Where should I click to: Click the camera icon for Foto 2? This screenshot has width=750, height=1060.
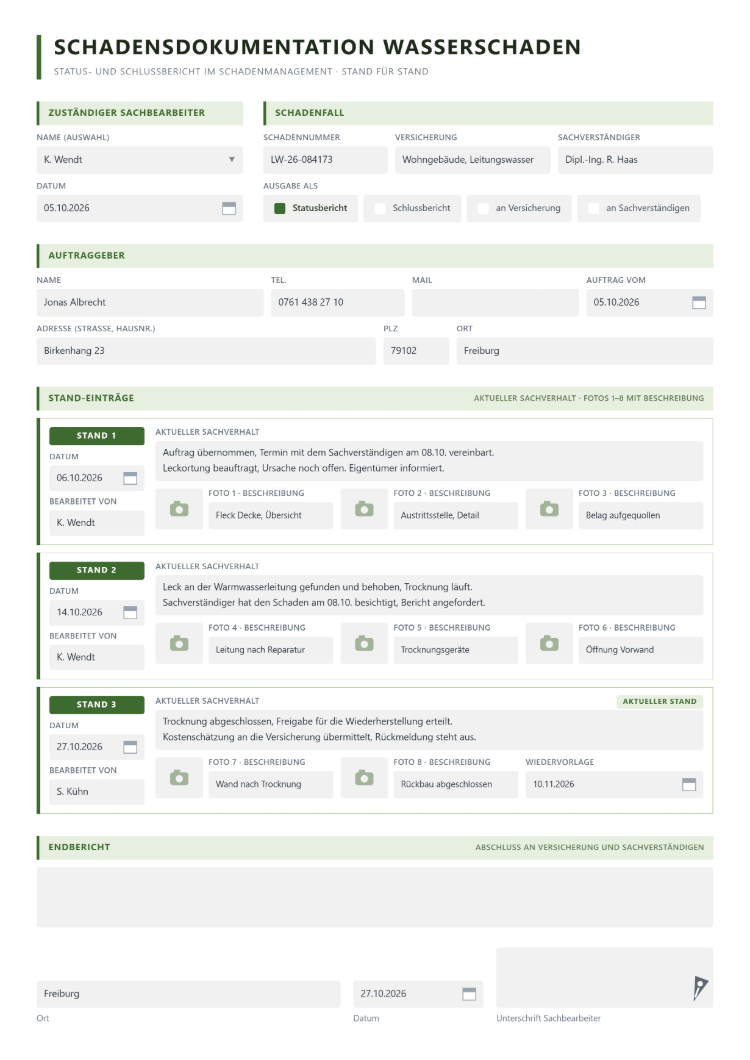[x=365, y=508]
